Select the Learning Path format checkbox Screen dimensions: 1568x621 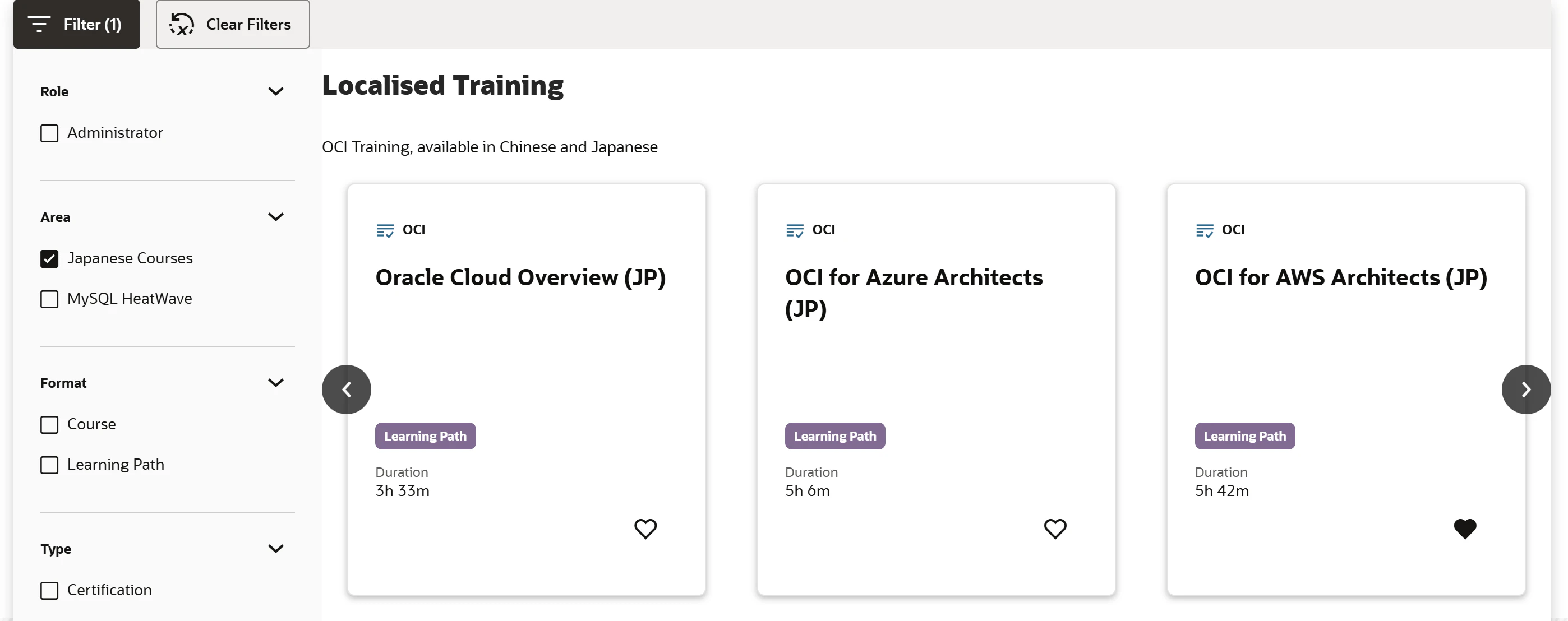(x=49, y=465)
